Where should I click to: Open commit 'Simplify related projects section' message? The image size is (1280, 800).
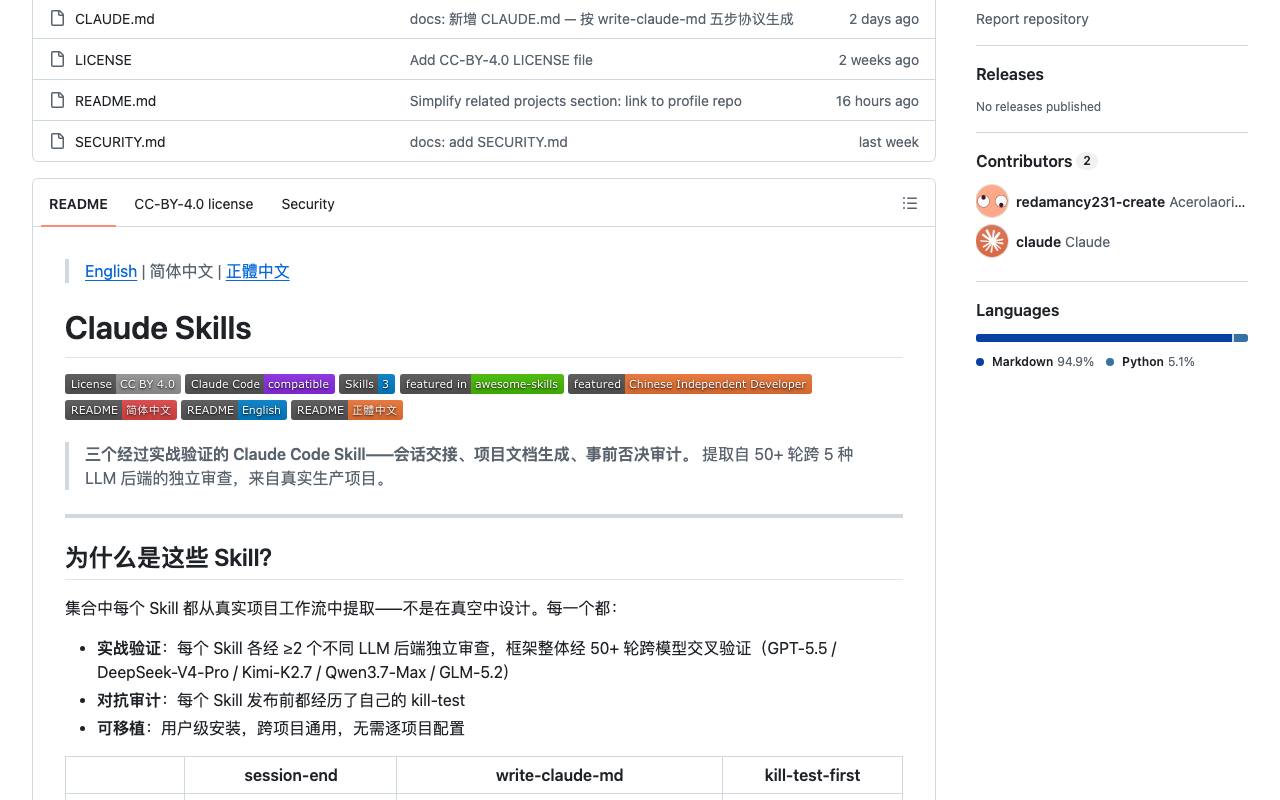(576, 101)
